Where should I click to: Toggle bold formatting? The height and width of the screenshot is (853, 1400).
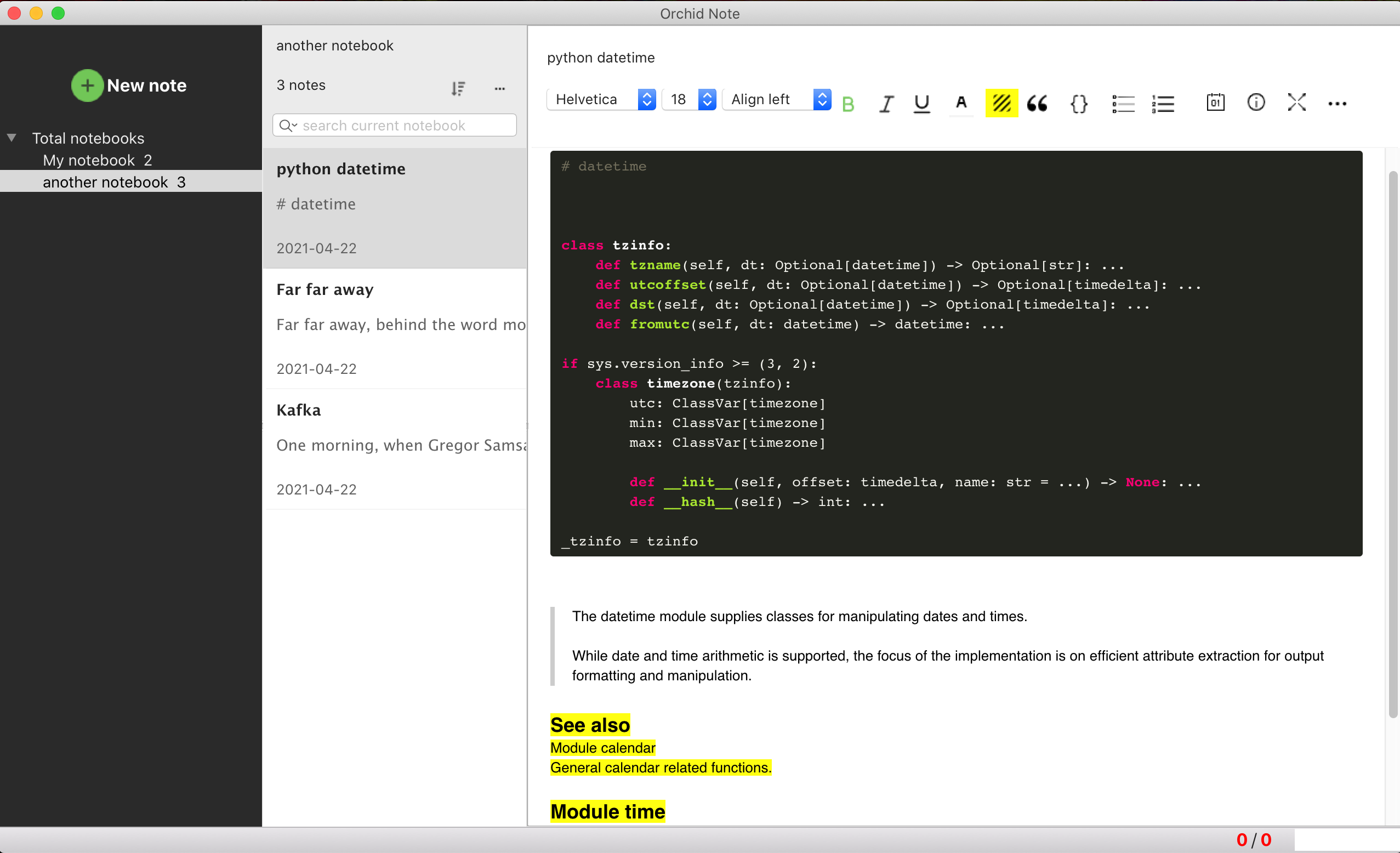click(x=847, y=104)
